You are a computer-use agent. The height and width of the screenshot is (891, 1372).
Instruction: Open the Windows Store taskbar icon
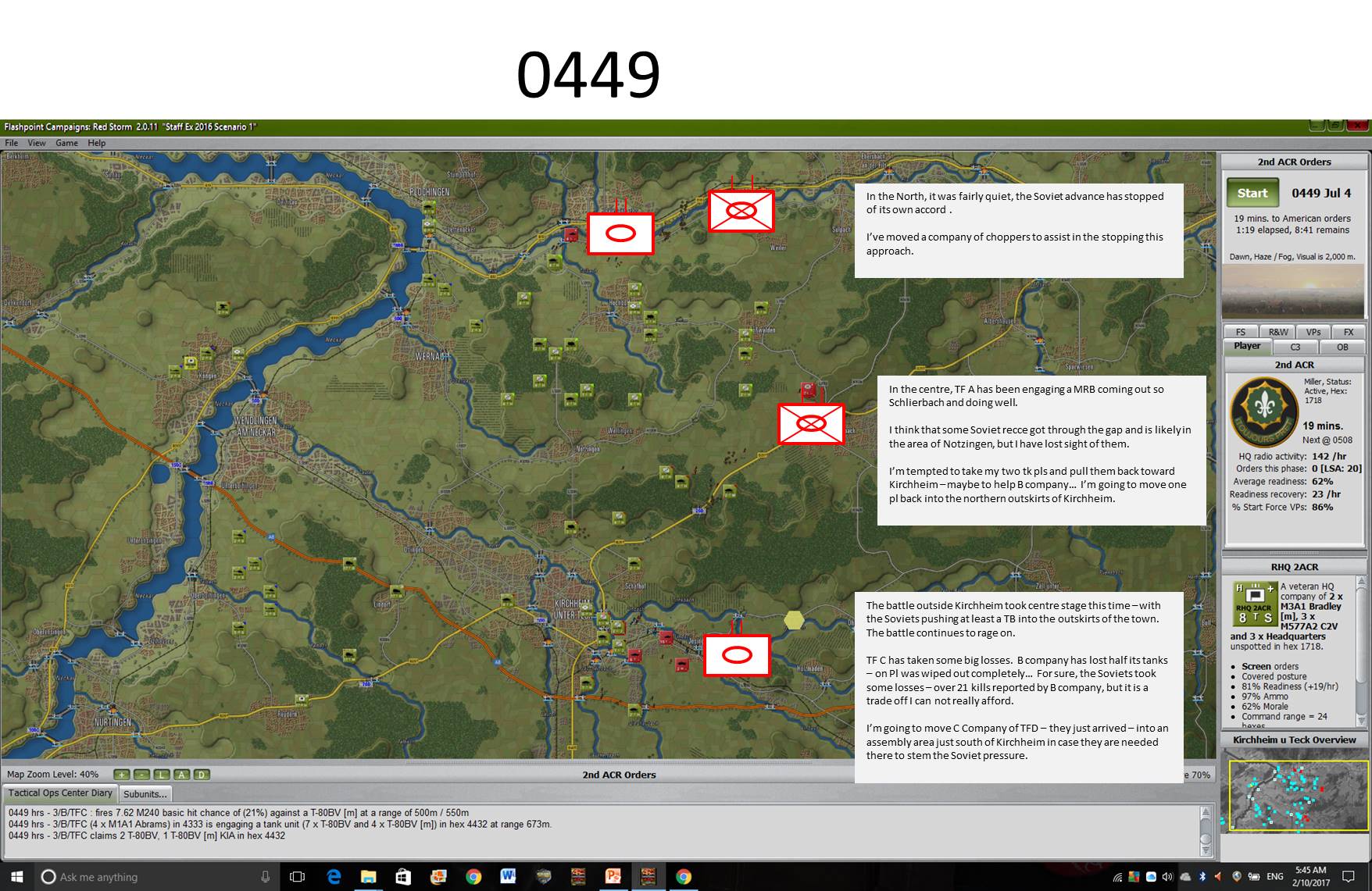click(x=403, y=877)
